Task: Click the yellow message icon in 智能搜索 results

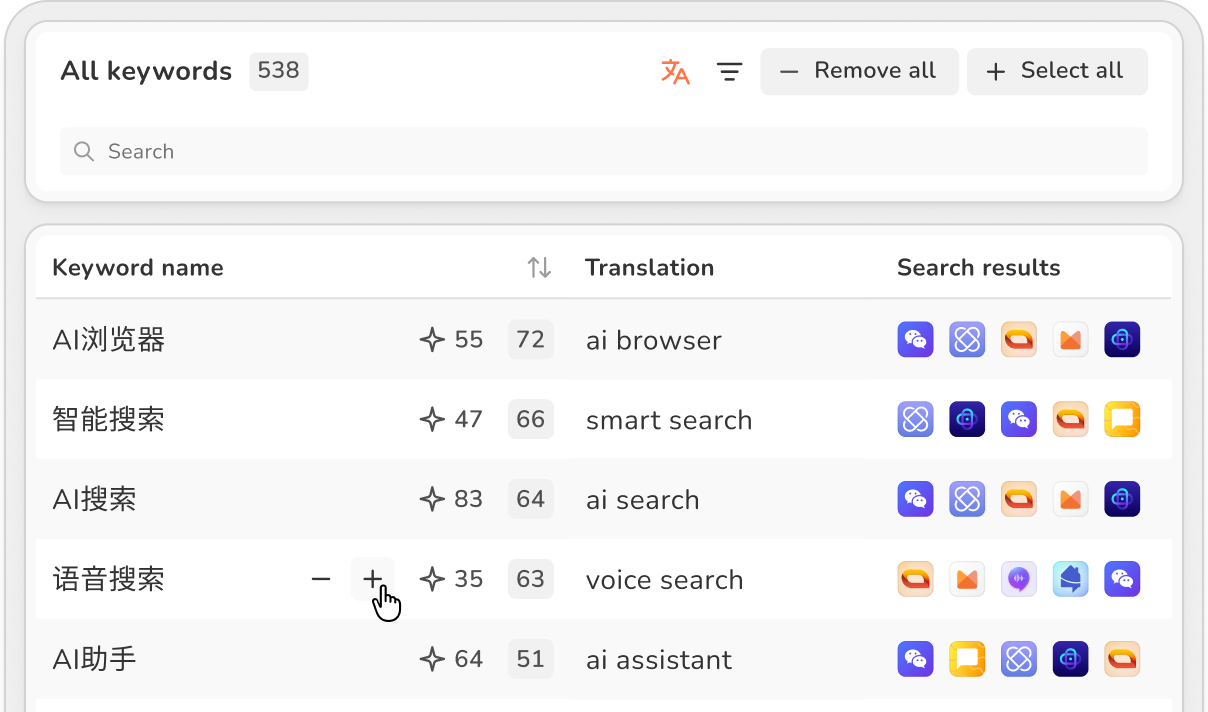Action: 1122,419
